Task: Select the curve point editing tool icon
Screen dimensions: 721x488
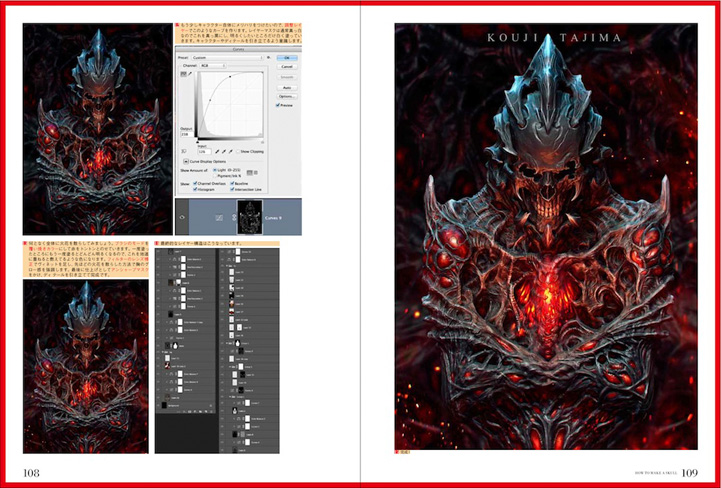Action: (x=183, y=74)
